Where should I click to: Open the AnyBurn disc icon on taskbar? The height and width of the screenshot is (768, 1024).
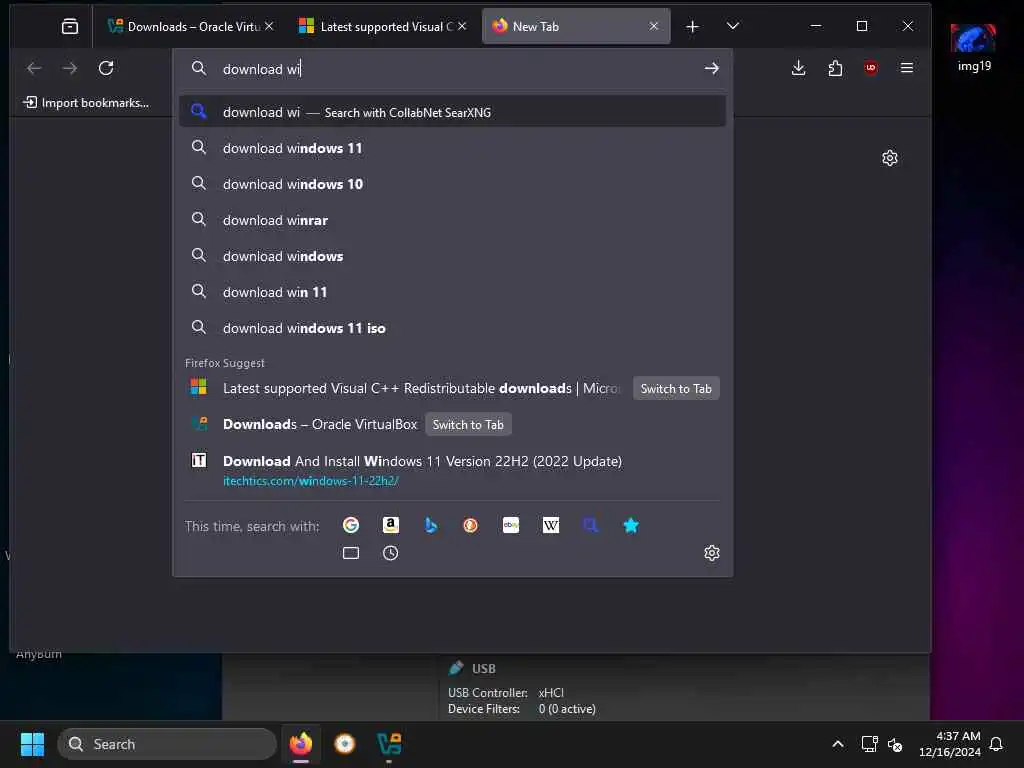(345, 744)
